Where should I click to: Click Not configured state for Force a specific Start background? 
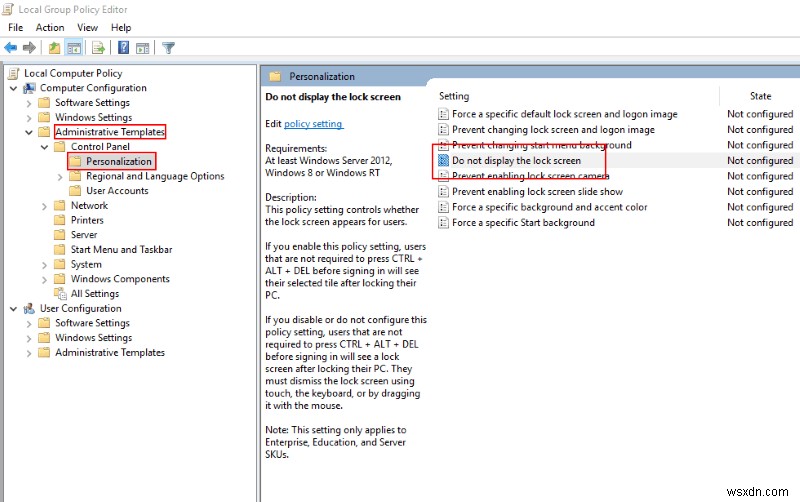tap(760, 223)
